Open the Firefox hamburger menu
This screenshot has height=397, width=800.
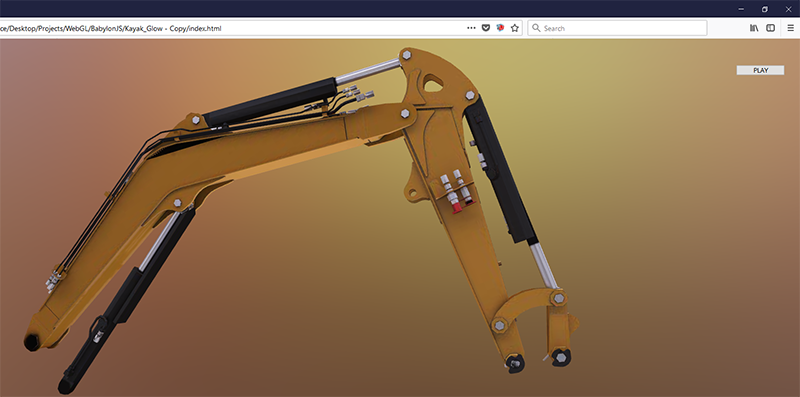(x=790, y=28)
